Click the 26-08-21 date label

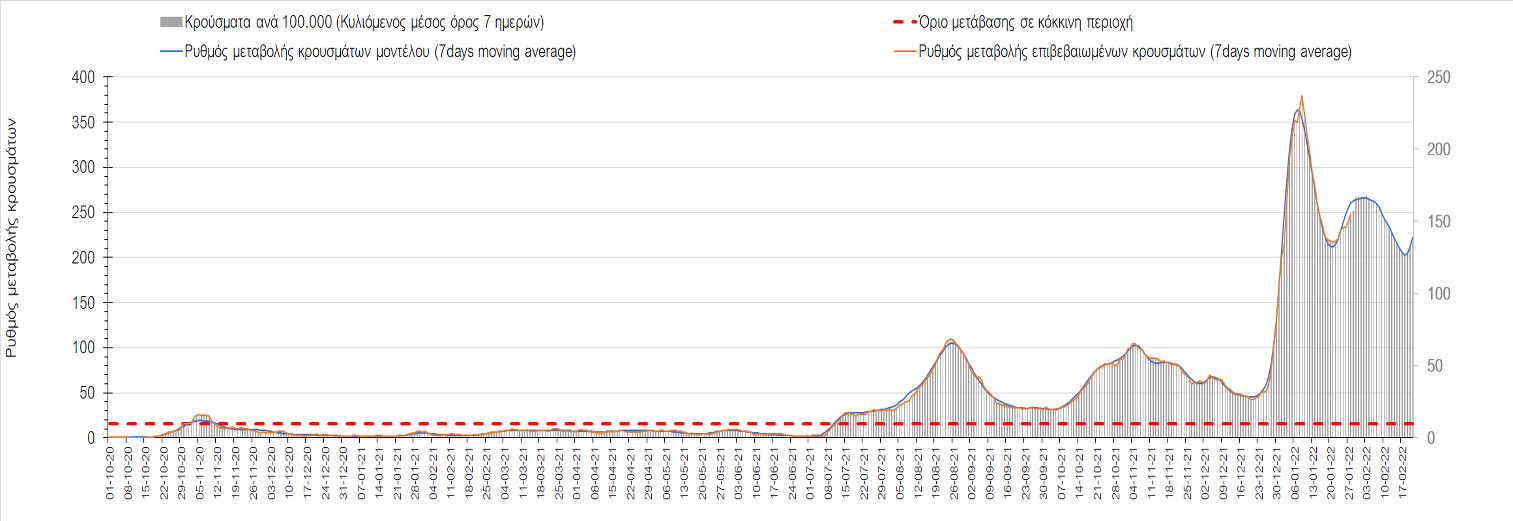(952, 478)
